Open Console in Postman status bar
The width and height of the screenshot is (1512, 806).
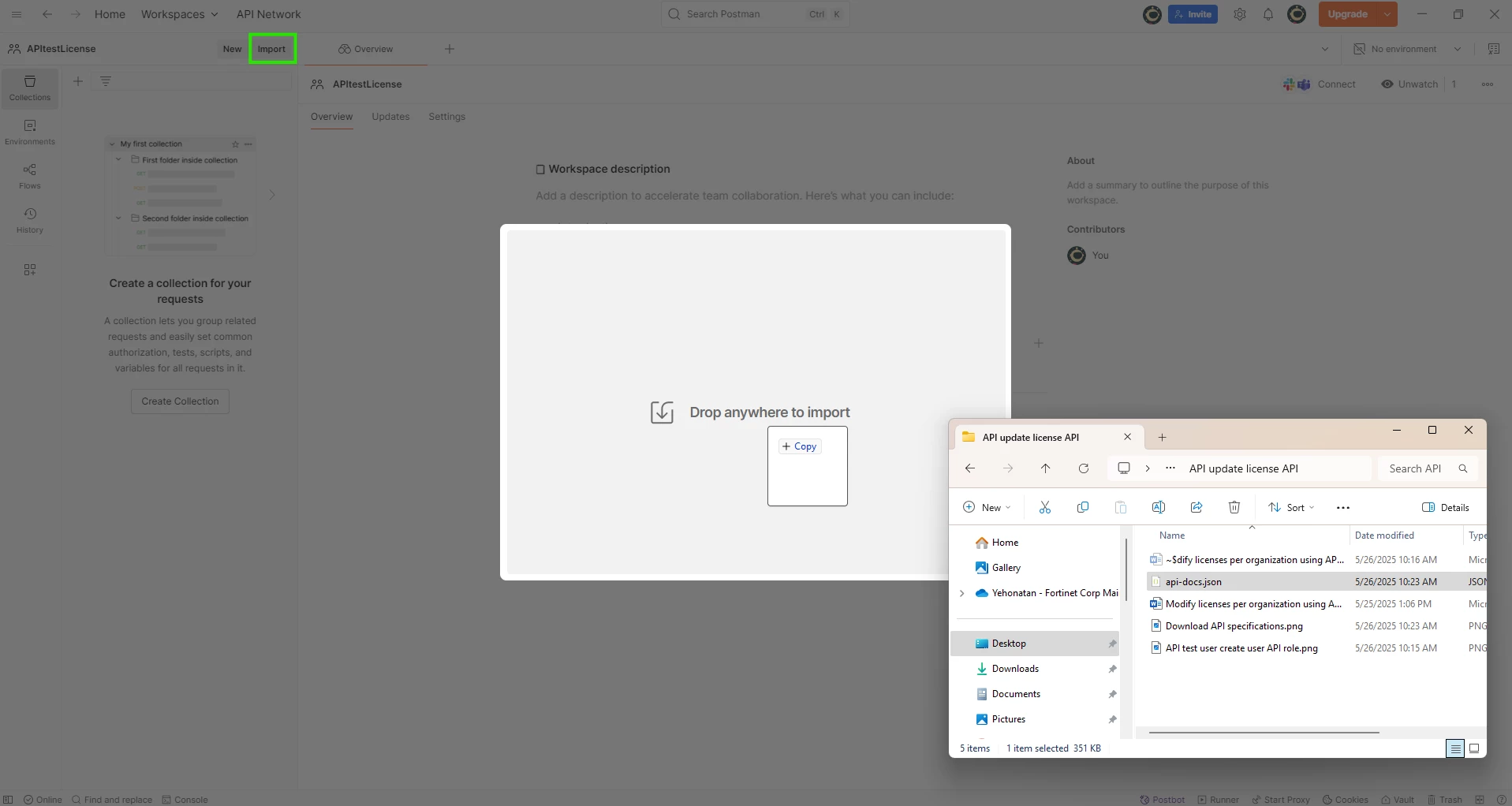[185, 800]
